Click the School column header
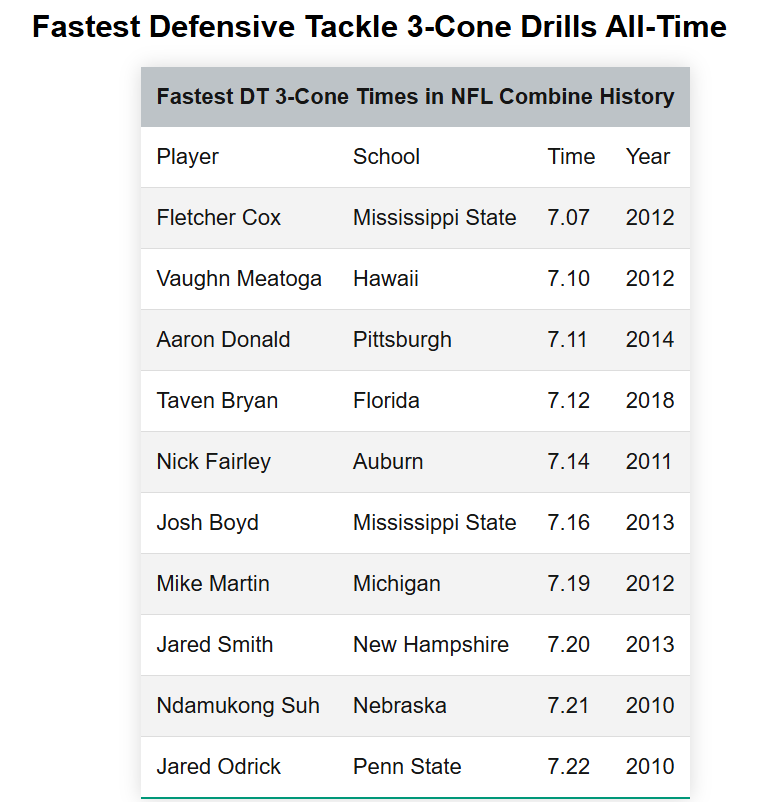779x802 pixels. pos(386,157)
